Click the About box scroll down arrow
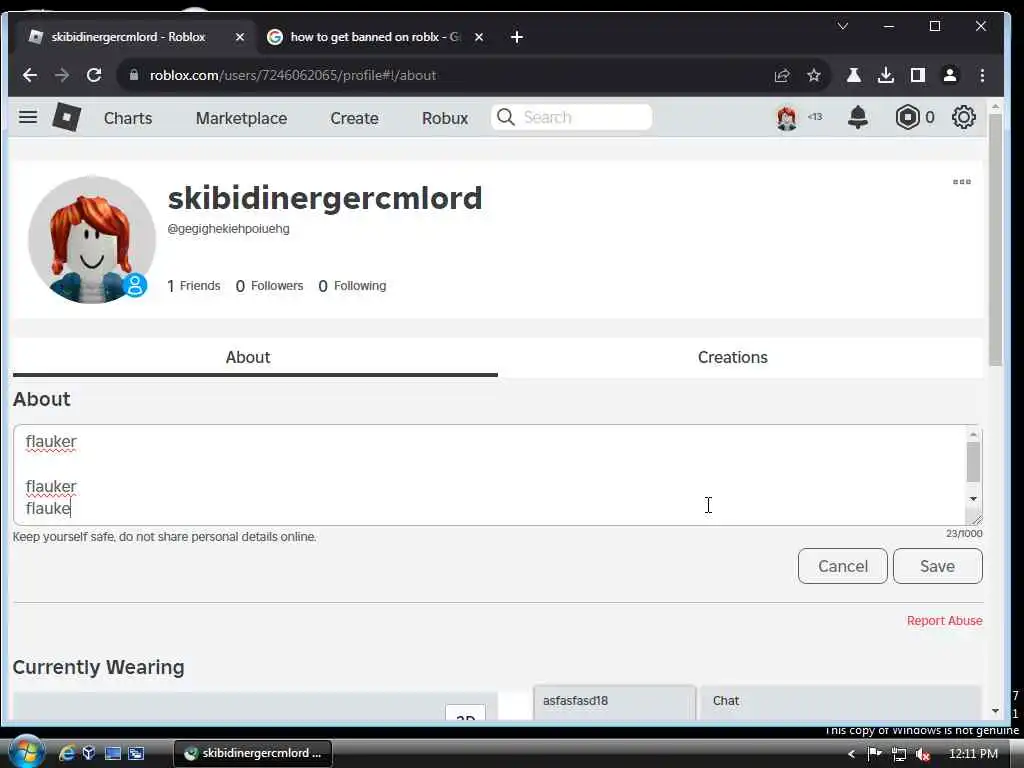1024x768 pixels. tap(973, 499)
